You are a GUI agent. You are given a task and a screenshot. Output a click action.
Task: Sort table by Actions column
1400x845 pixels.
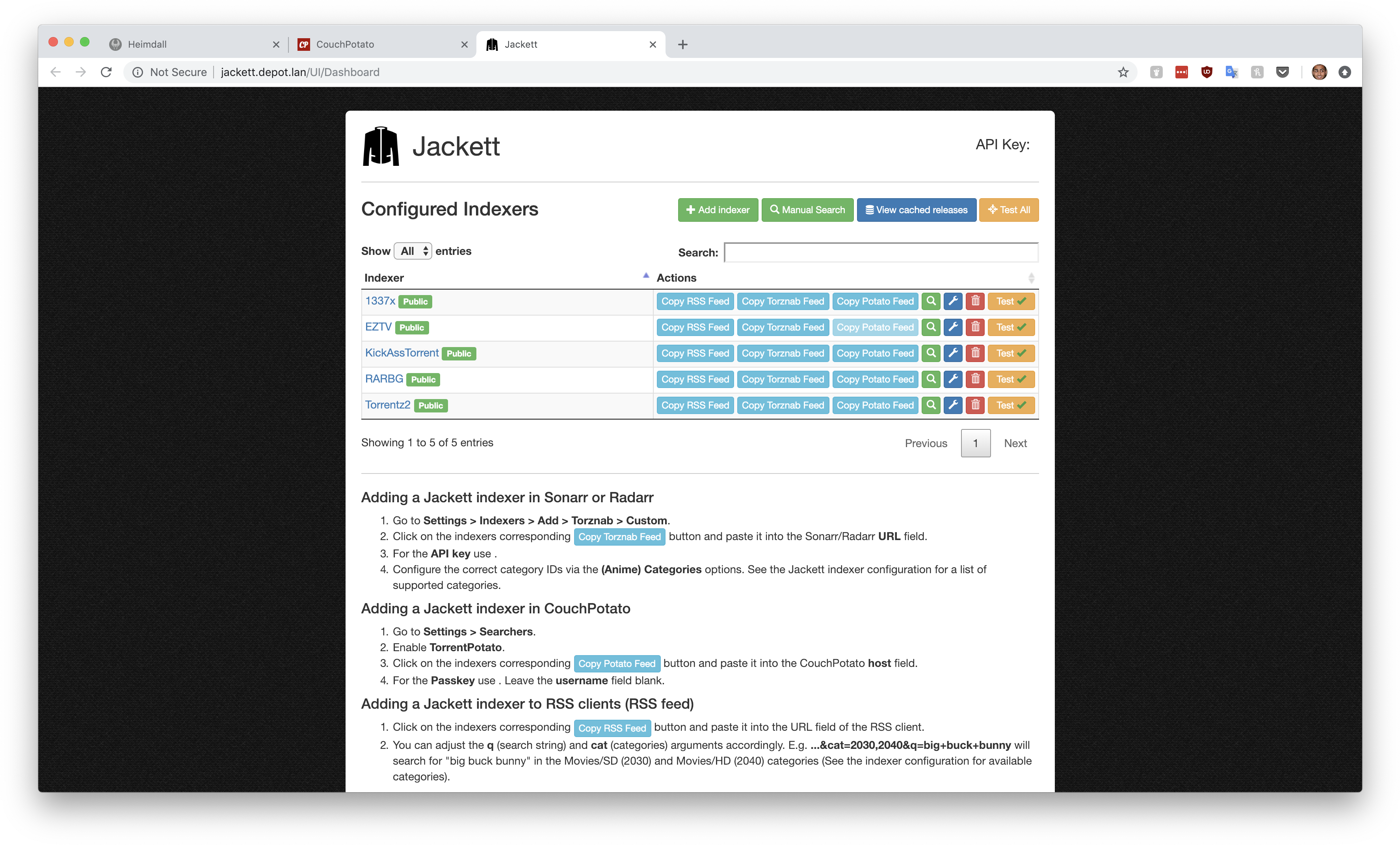click(x=846, y=278)
